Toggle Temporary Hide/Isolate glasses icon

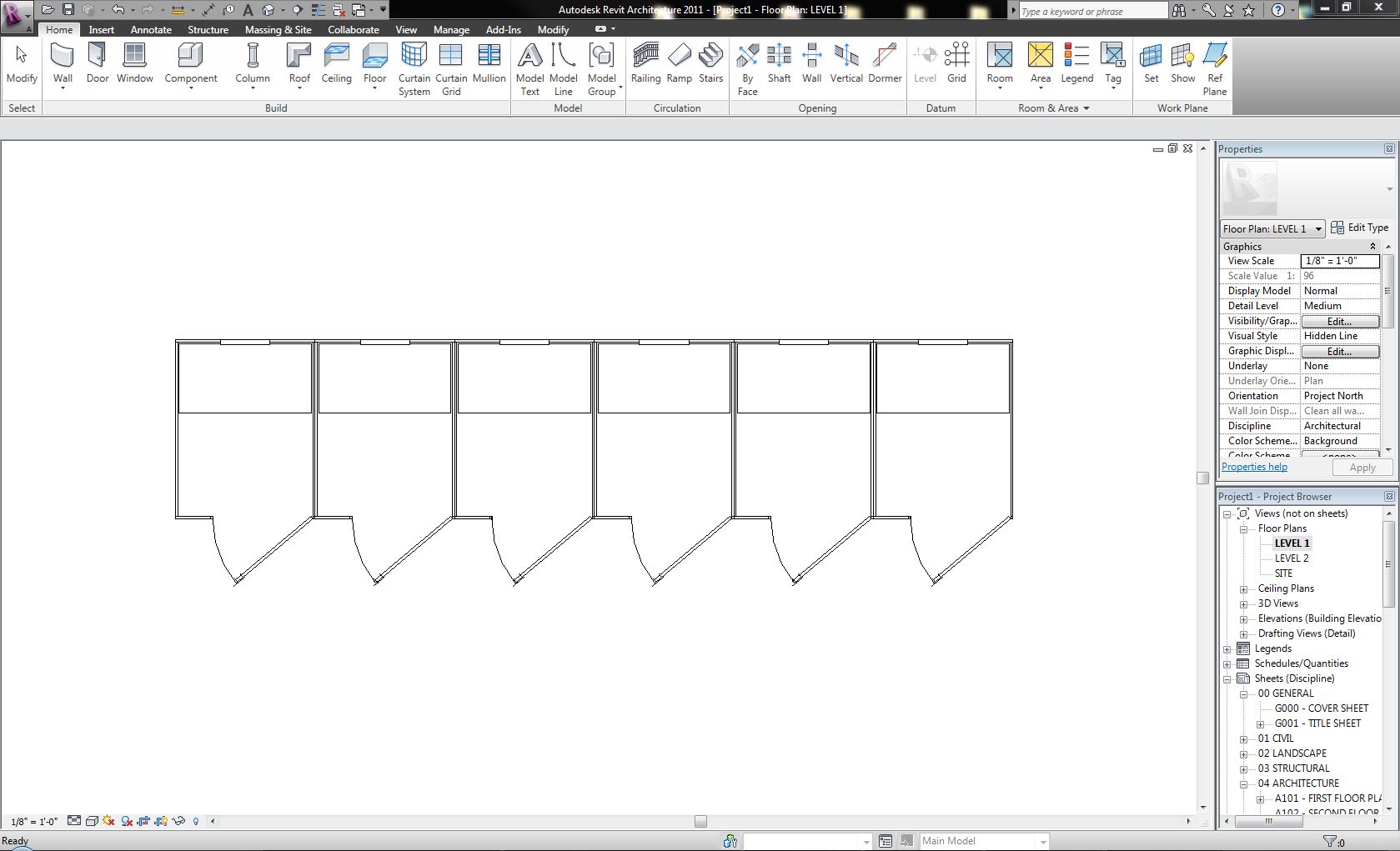coord(178,821)
